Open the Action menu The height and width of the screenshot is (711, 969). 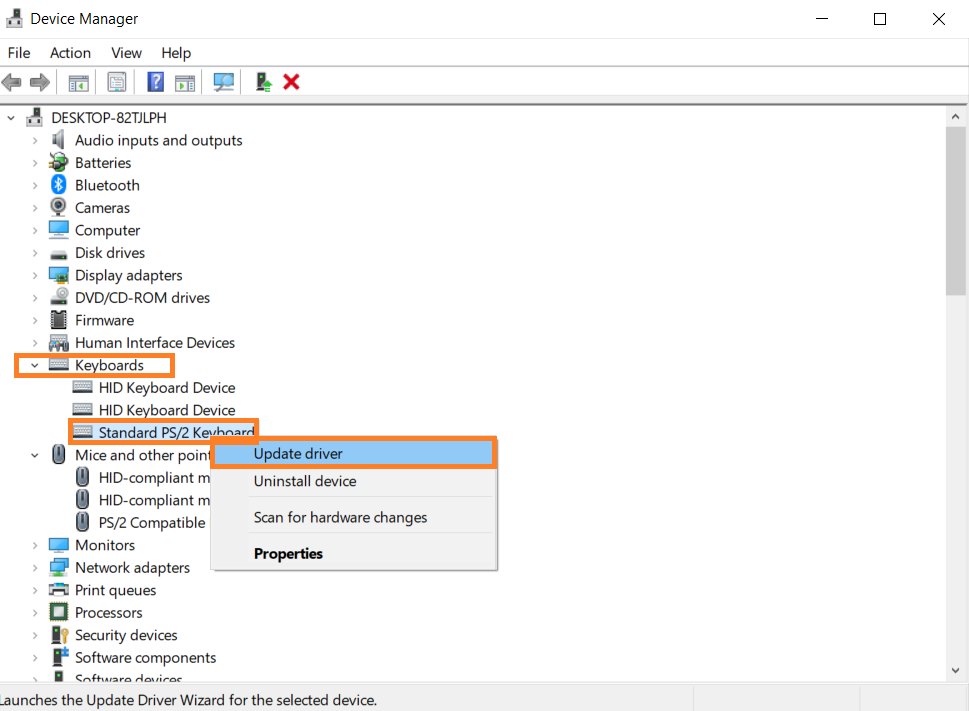70,53
